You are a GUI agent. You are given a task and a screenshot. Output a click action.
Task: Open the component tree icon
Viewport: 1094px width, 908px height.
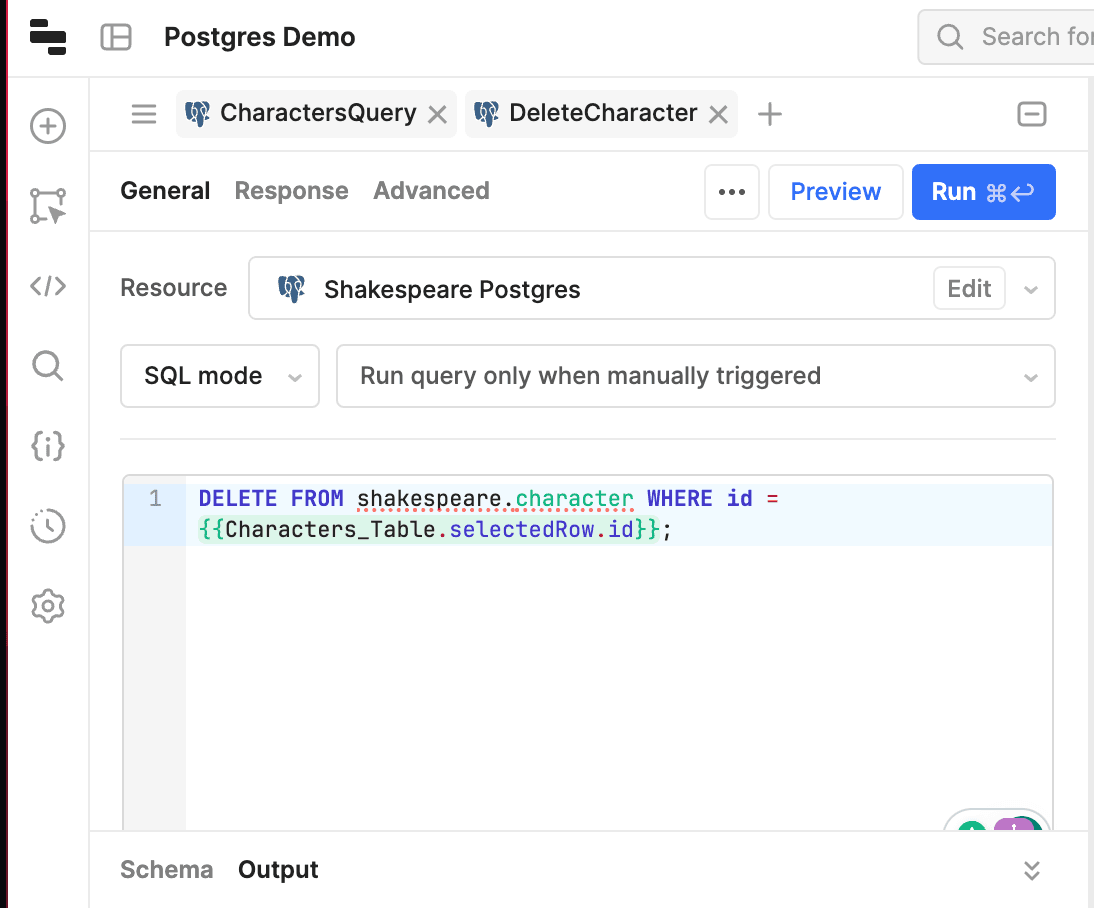(x=48, y=206)
